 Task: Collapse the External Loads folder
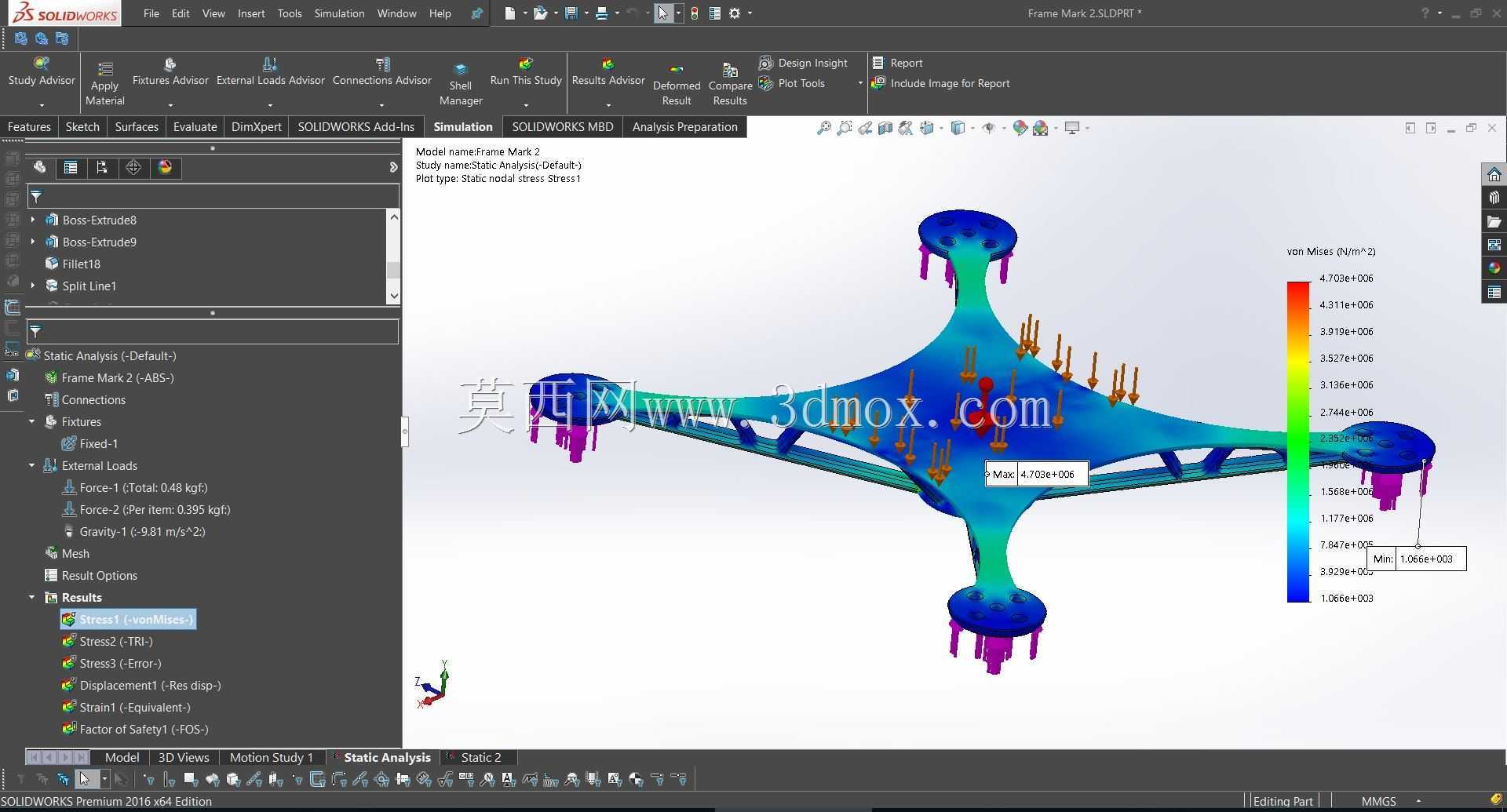pyautogui.click(x=32, y=465)
